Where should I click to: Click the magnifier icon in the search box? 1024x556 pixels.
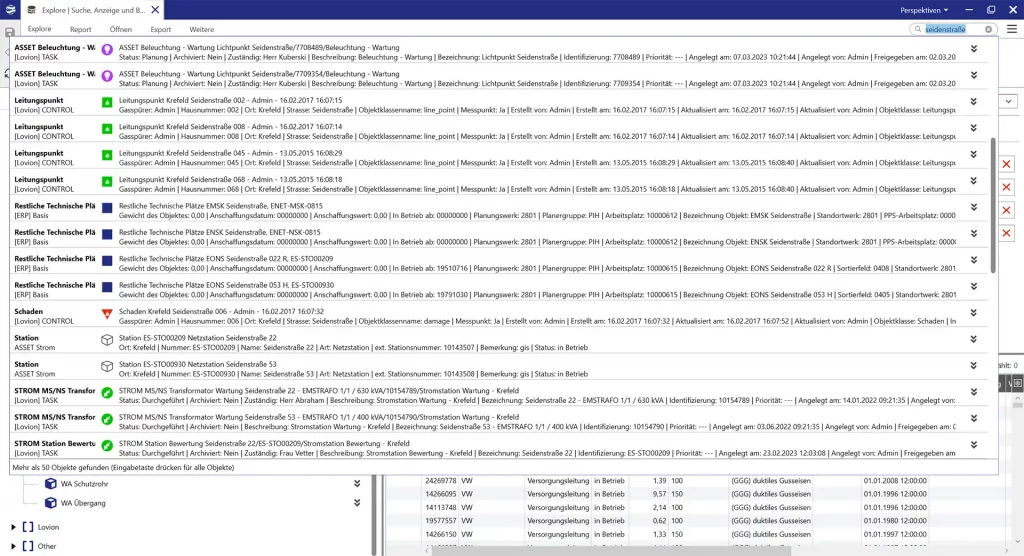(x=918, y=30)
